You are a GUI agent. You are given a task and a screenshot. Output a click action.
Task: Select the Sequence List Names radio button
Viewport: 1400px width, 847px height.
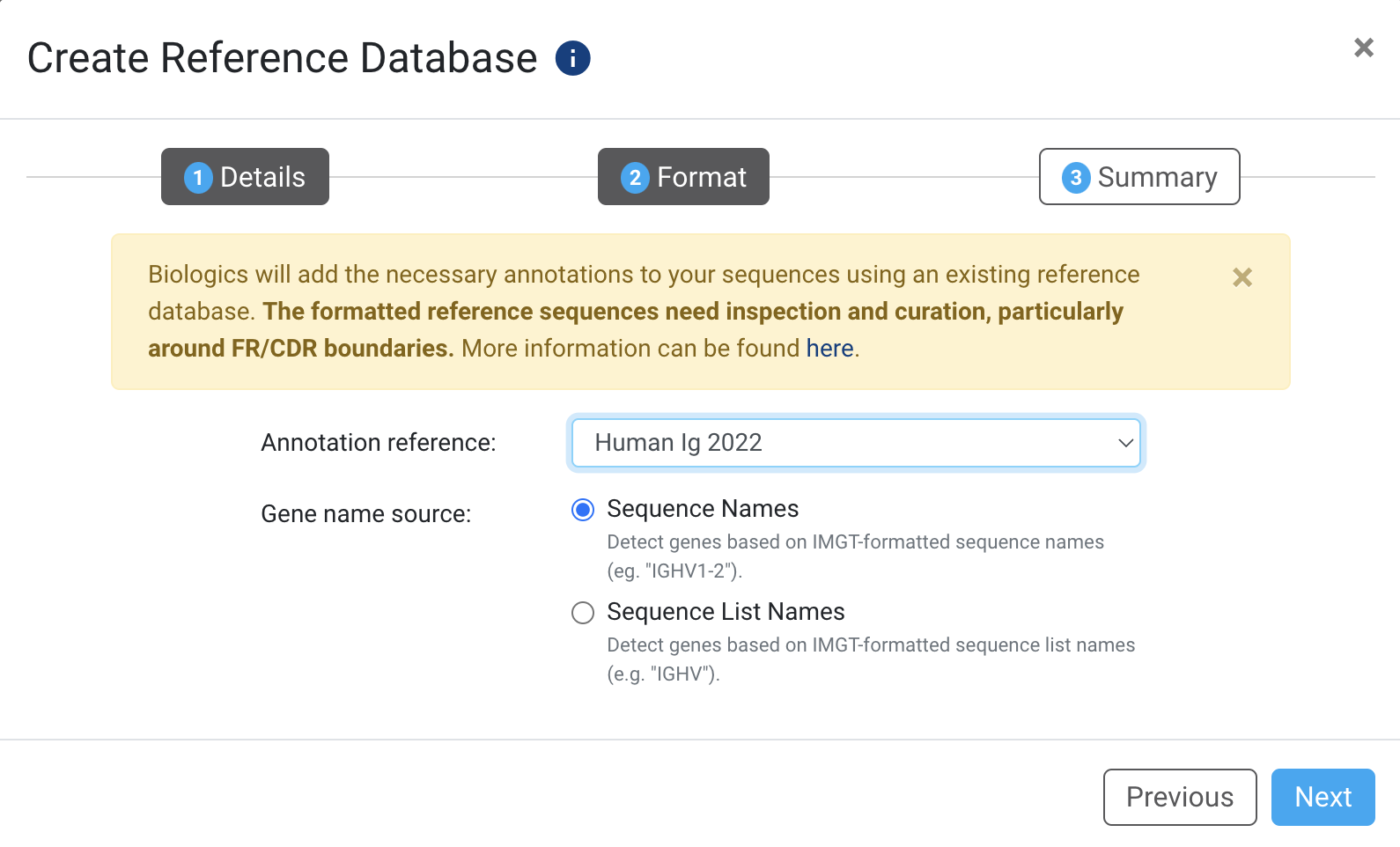[583, 613]
